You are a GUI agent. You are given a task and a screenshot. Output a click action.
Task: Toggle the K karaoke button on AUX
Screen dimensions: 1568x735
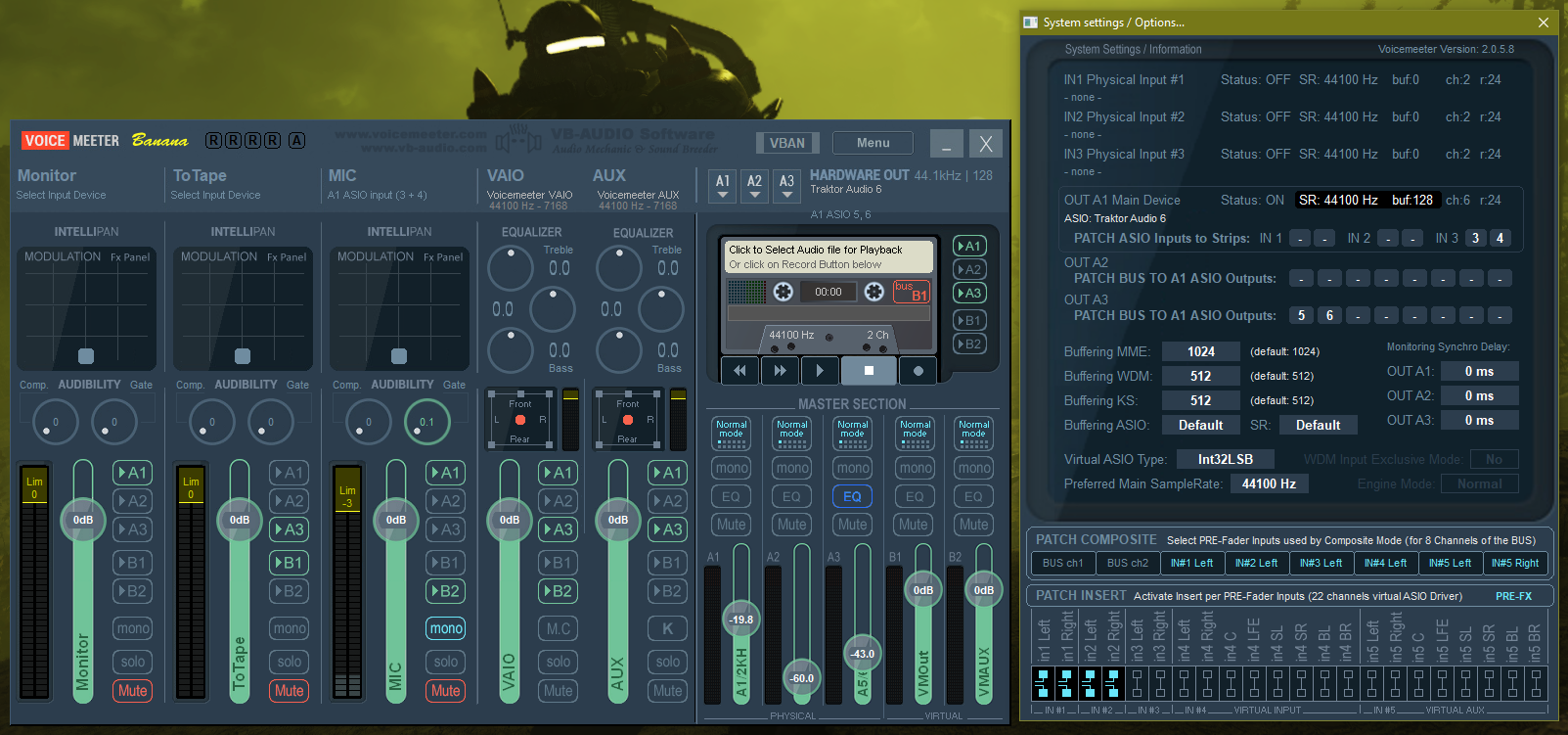(668, 628)
